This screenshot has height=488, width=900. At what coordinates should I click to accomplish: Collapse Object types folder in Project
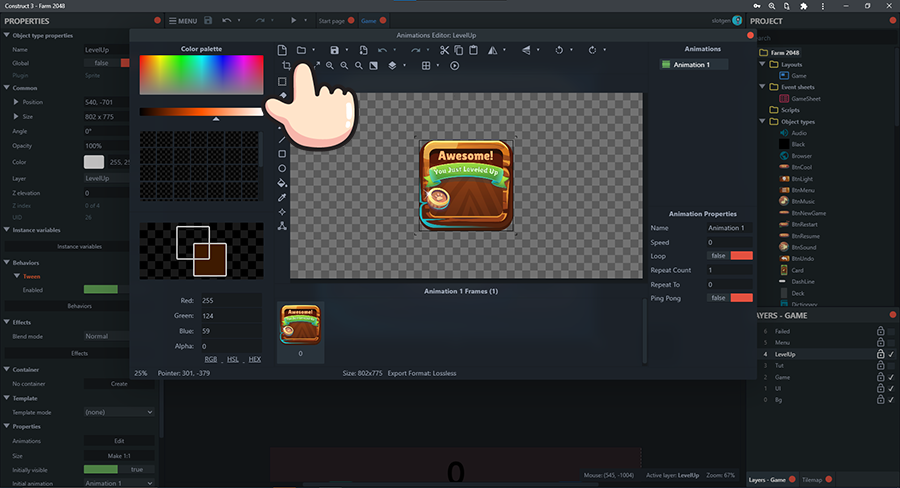[x=763, y=121]
